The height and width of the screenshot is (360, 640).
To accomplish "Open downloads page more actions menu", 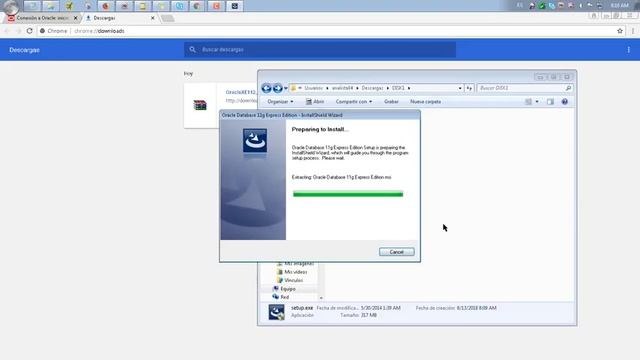I will tap(629, 50).
